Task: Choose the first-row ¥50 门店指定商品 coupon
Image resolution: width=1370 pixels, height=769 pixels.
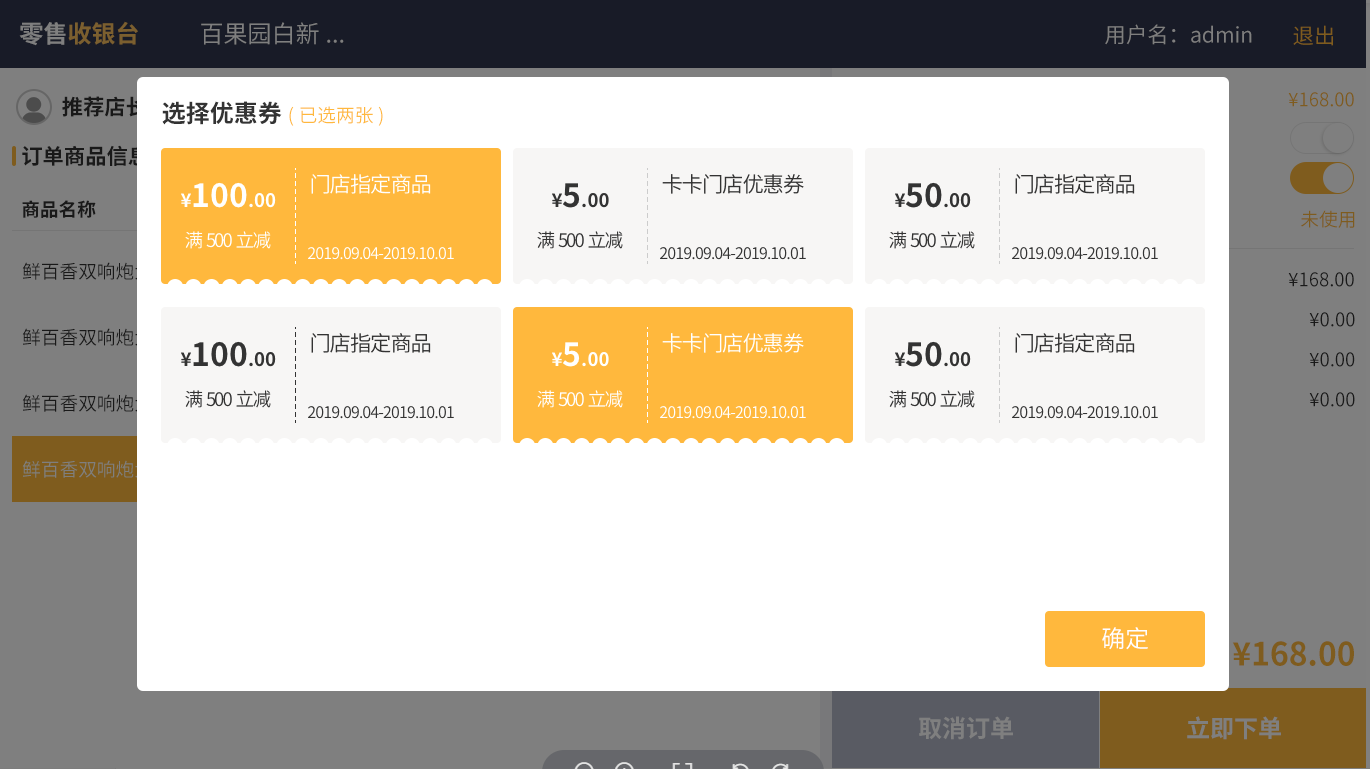Action: tap(1034, 215)
